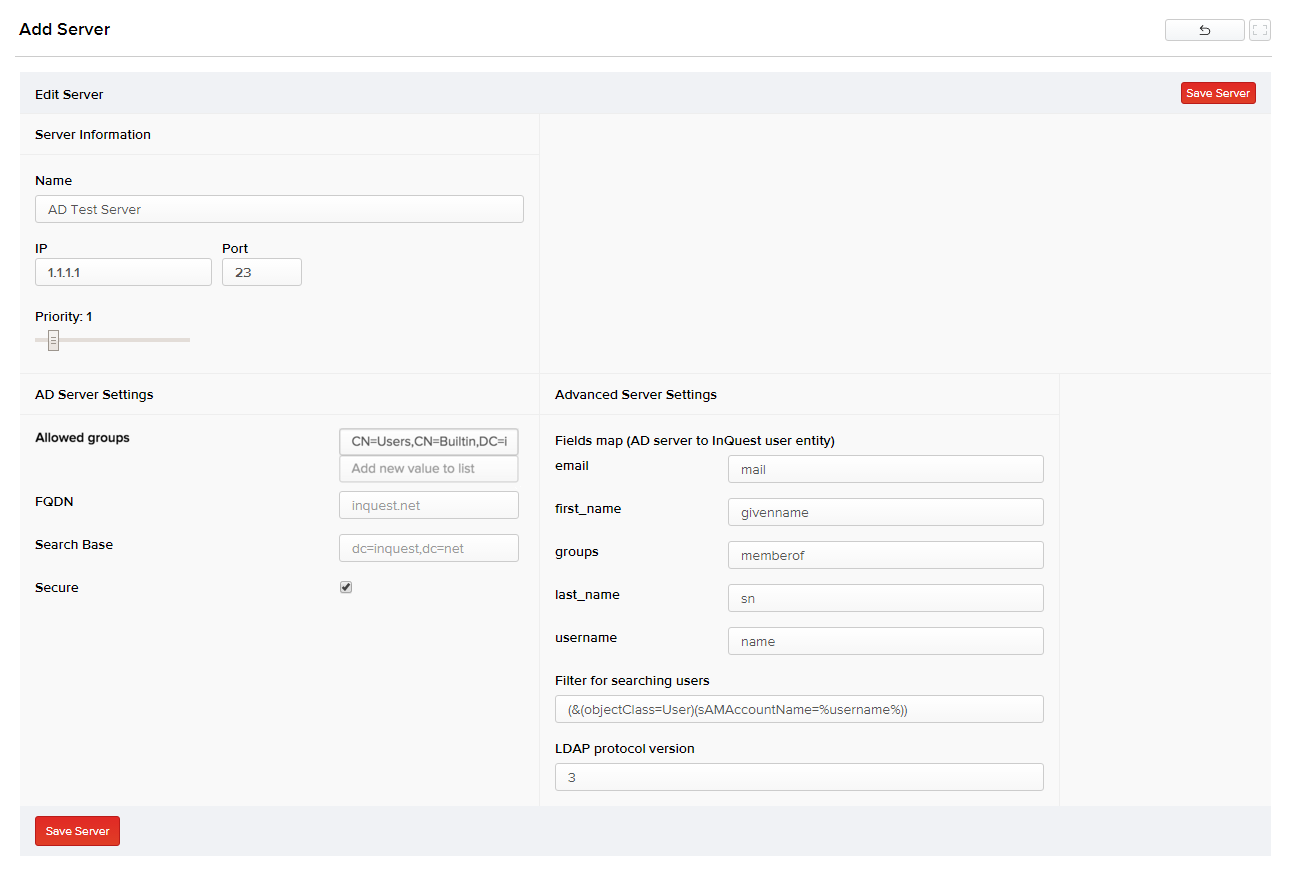Click the LDAP protocol version field
1292x877 pixels.
point(799,777)
